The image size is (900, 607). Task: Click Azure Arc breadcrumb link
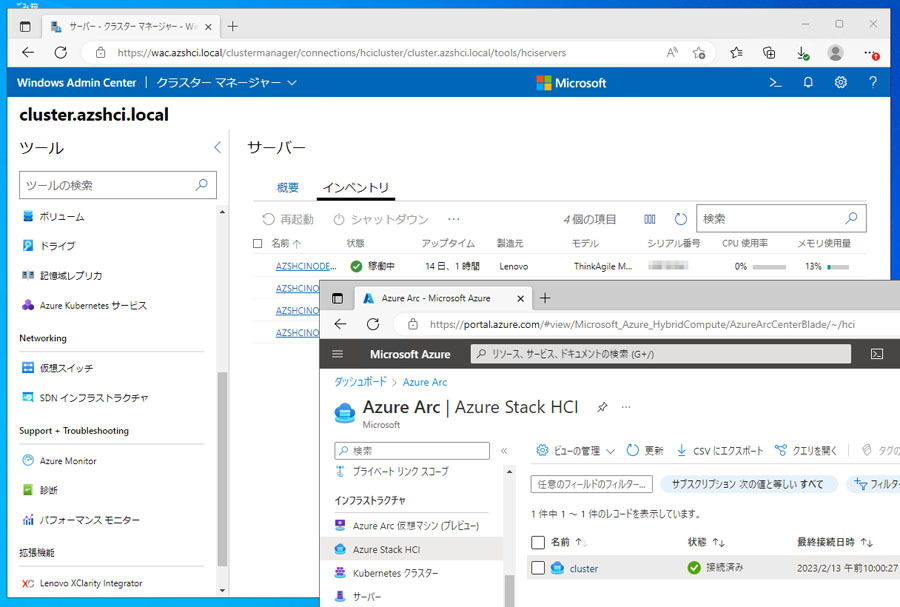[x=425, y=382]
